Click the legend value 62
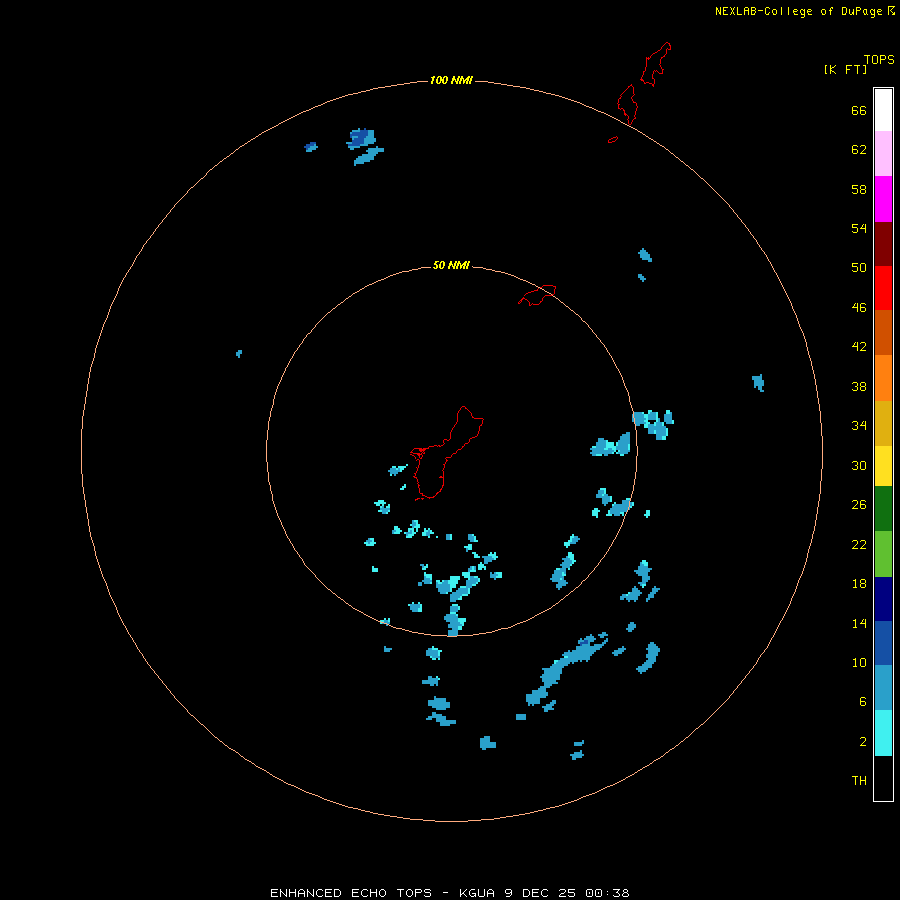This screenshot has width=900, height=900. point(859,150)
